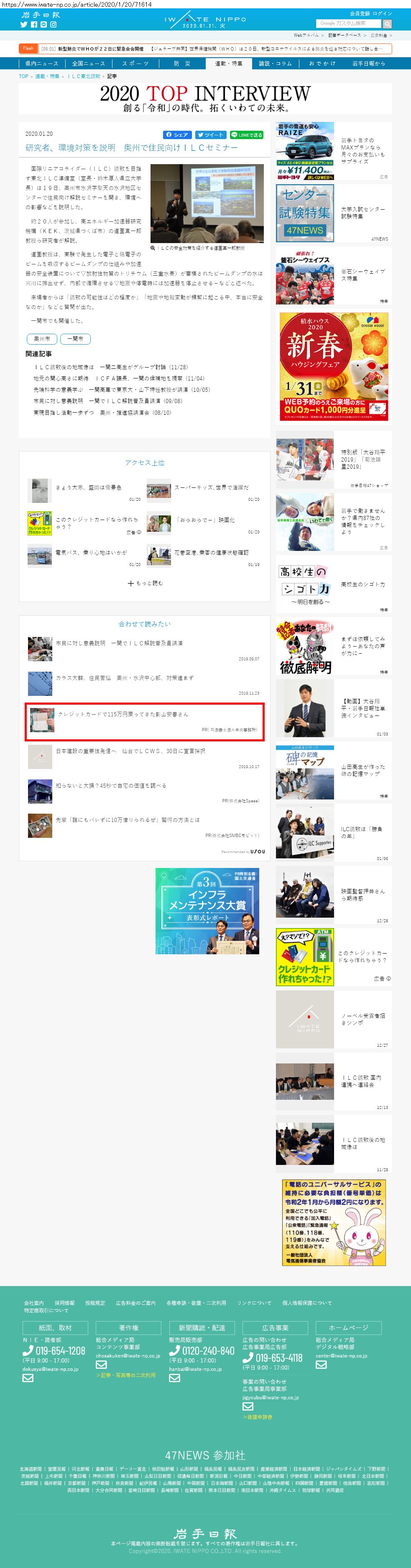The image size is (411, 1568).
Task: Open related article dated (11/28)
Action: point(112,367)
